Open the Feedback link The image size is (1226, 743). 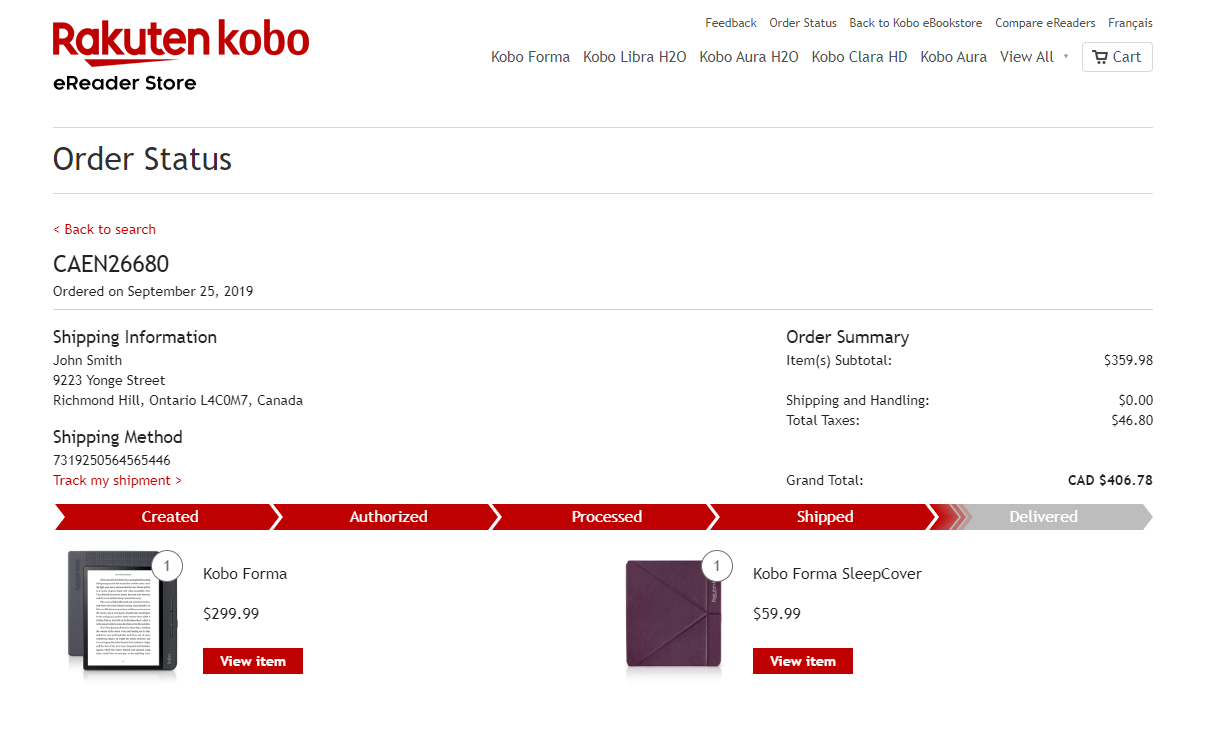coord(730,23)
